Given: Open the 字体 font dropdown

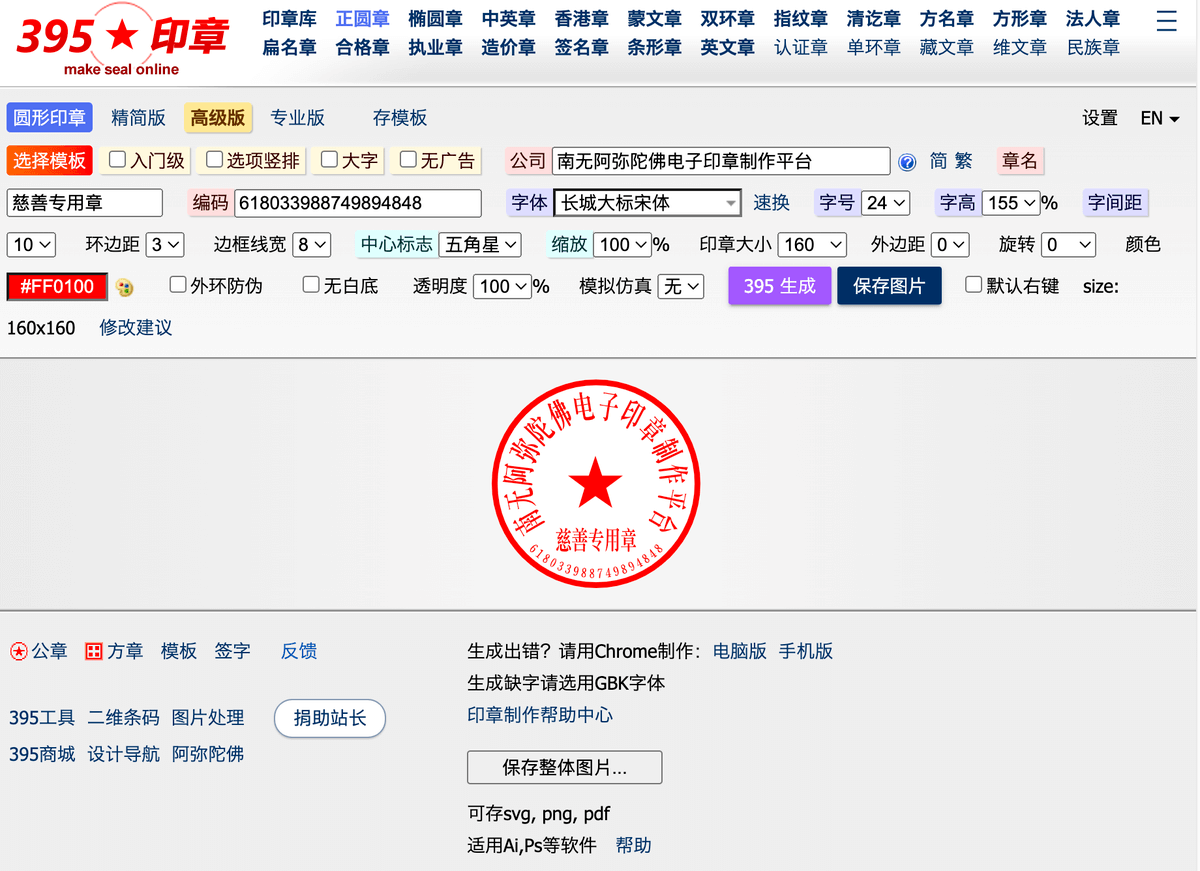Looking at the screenshot, I should coord(647,203).
